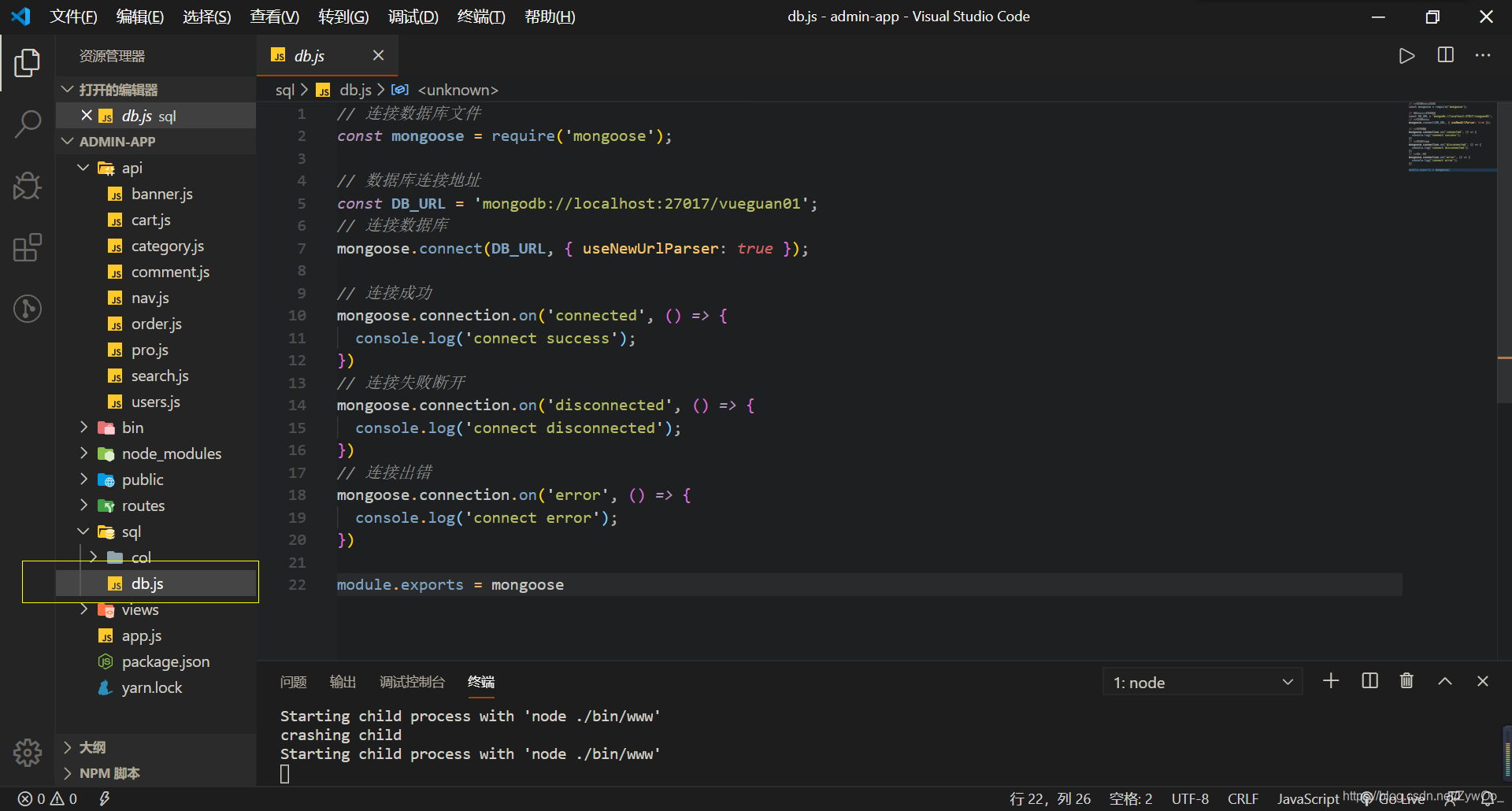This screenshot has width=1512, height=811.
Task: Switch to the 输出 panel tab
Action: click(343, 682)
